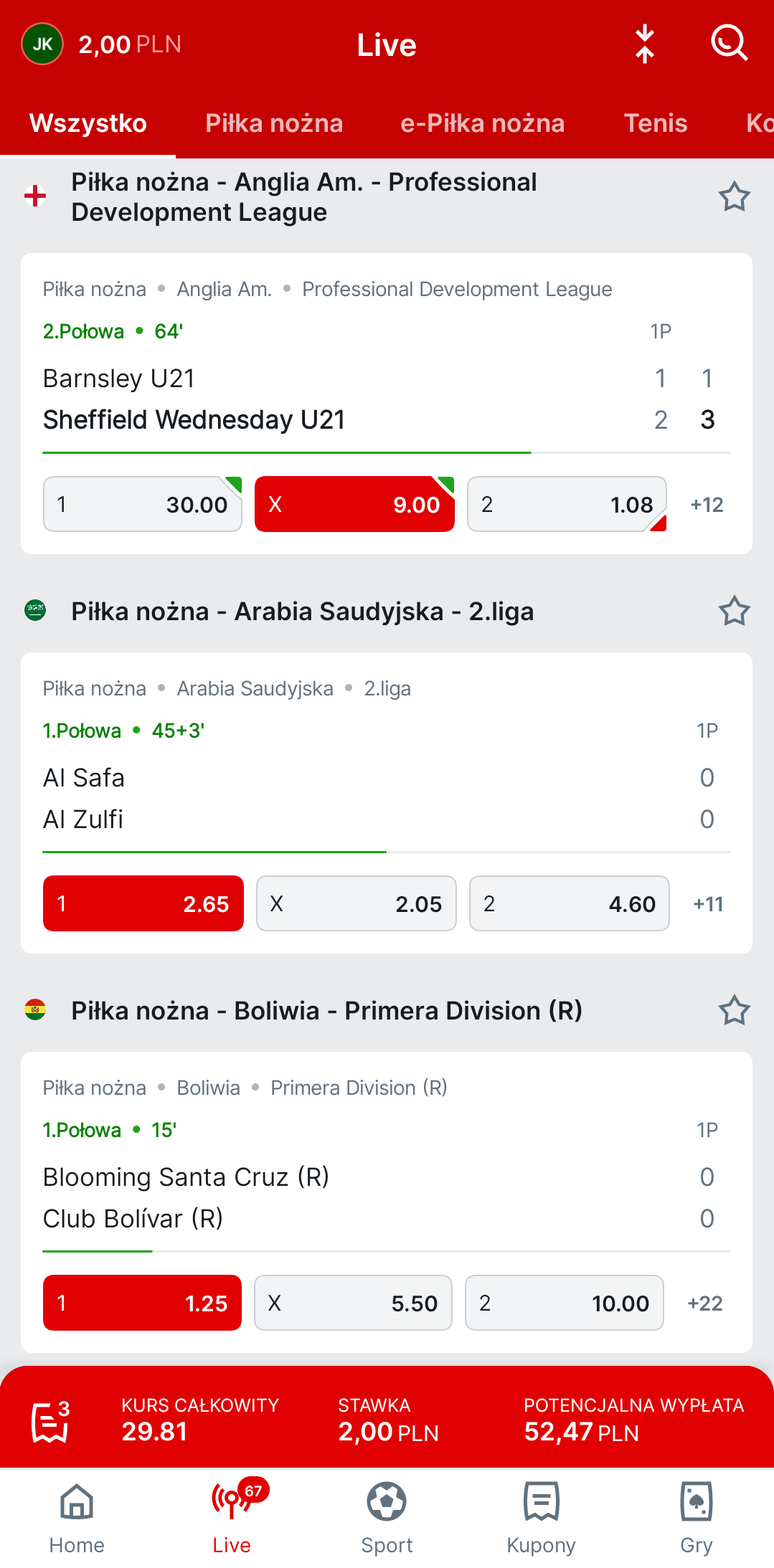The width and height of the screenshot is (774, 1568).
Task: Open the JK profile avatar
Action: 42,44
